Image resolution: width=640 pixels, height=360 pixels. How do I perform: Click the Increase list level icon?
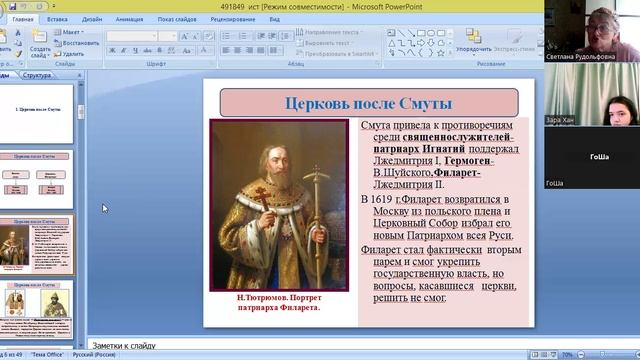click(x=272, y=36)
